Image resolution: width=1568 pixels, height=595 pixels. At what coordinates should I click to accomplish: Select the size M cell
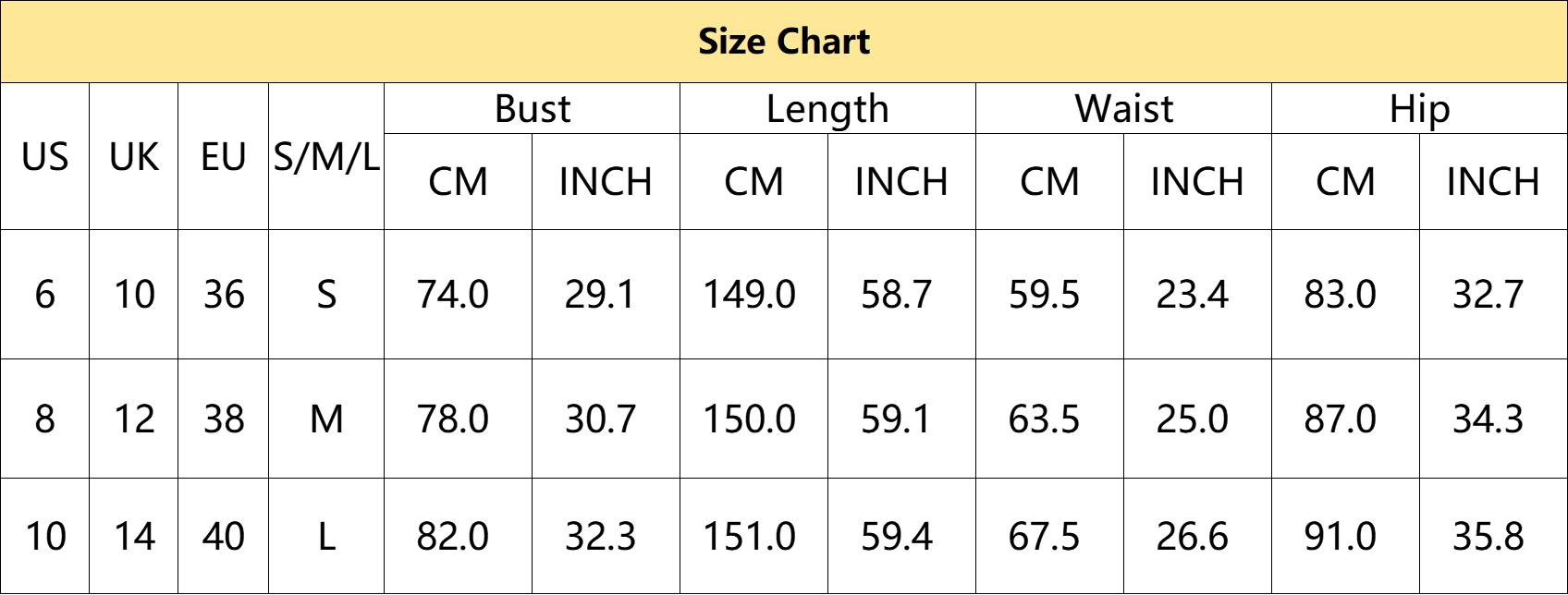(x=326, y=419)
